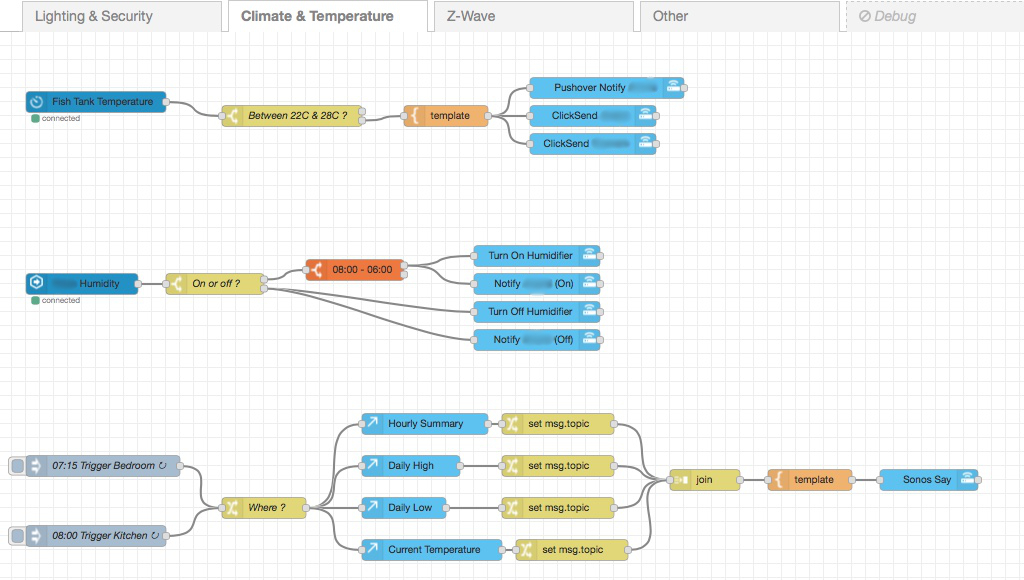Click the Turn Off Humidifier label

click(x=530, y=312)
